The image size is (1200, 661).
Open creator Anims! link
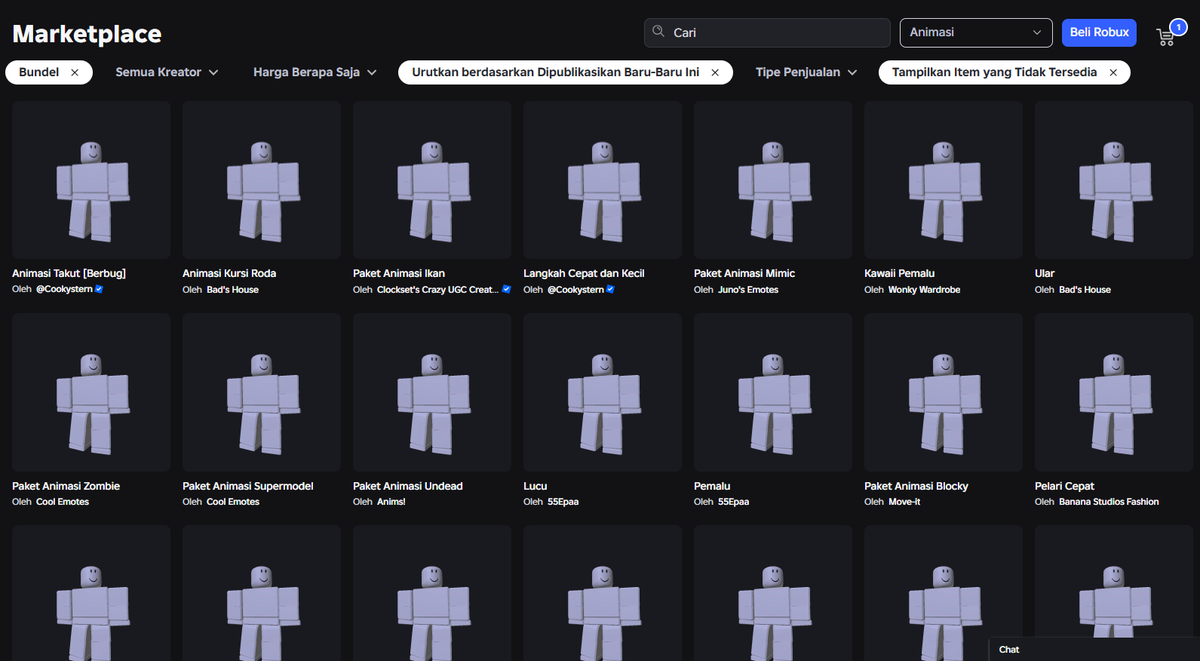point(391,502)
